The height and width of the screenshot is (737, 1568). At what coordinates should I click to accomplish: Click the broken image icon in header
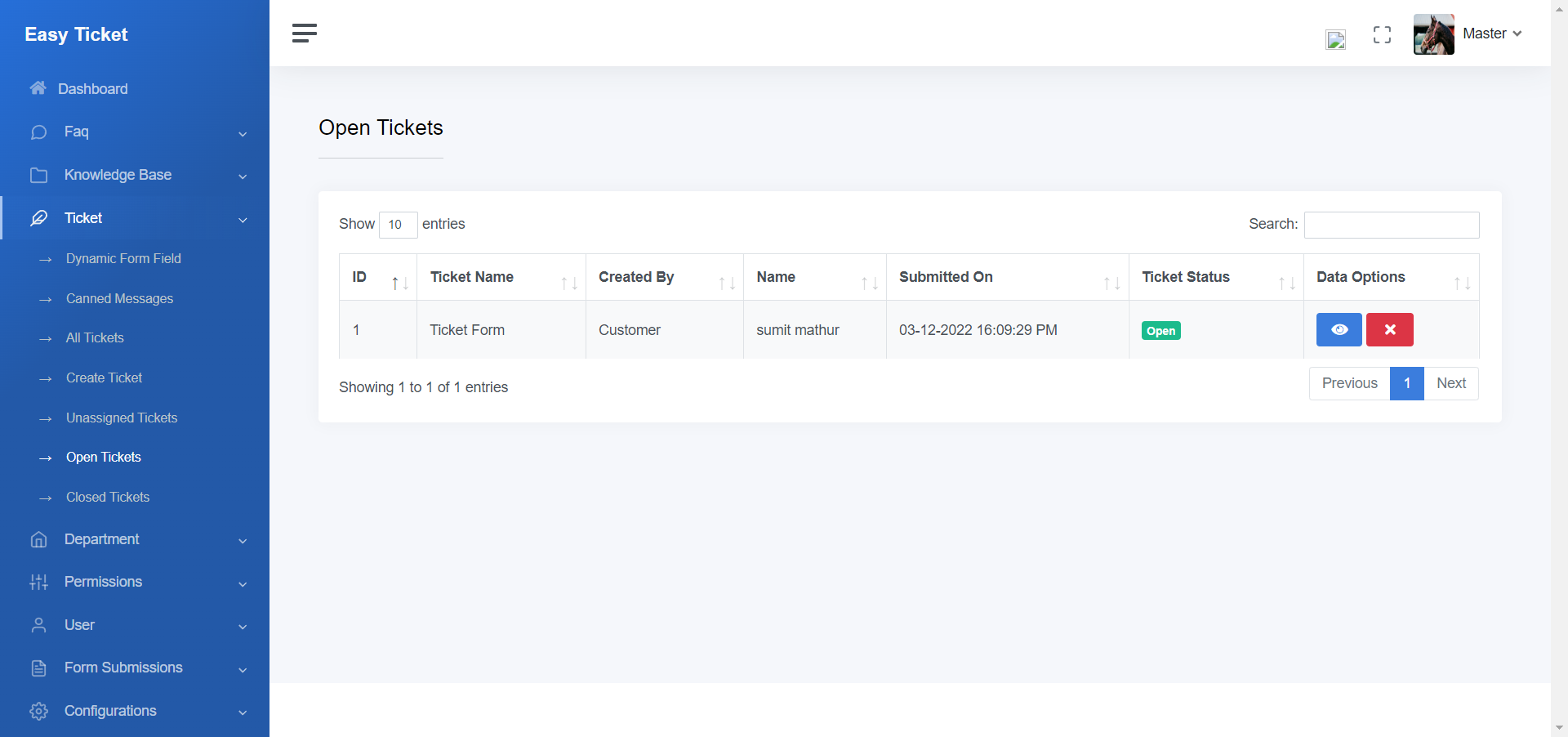pyautogui.click(x=1335, y=39)
